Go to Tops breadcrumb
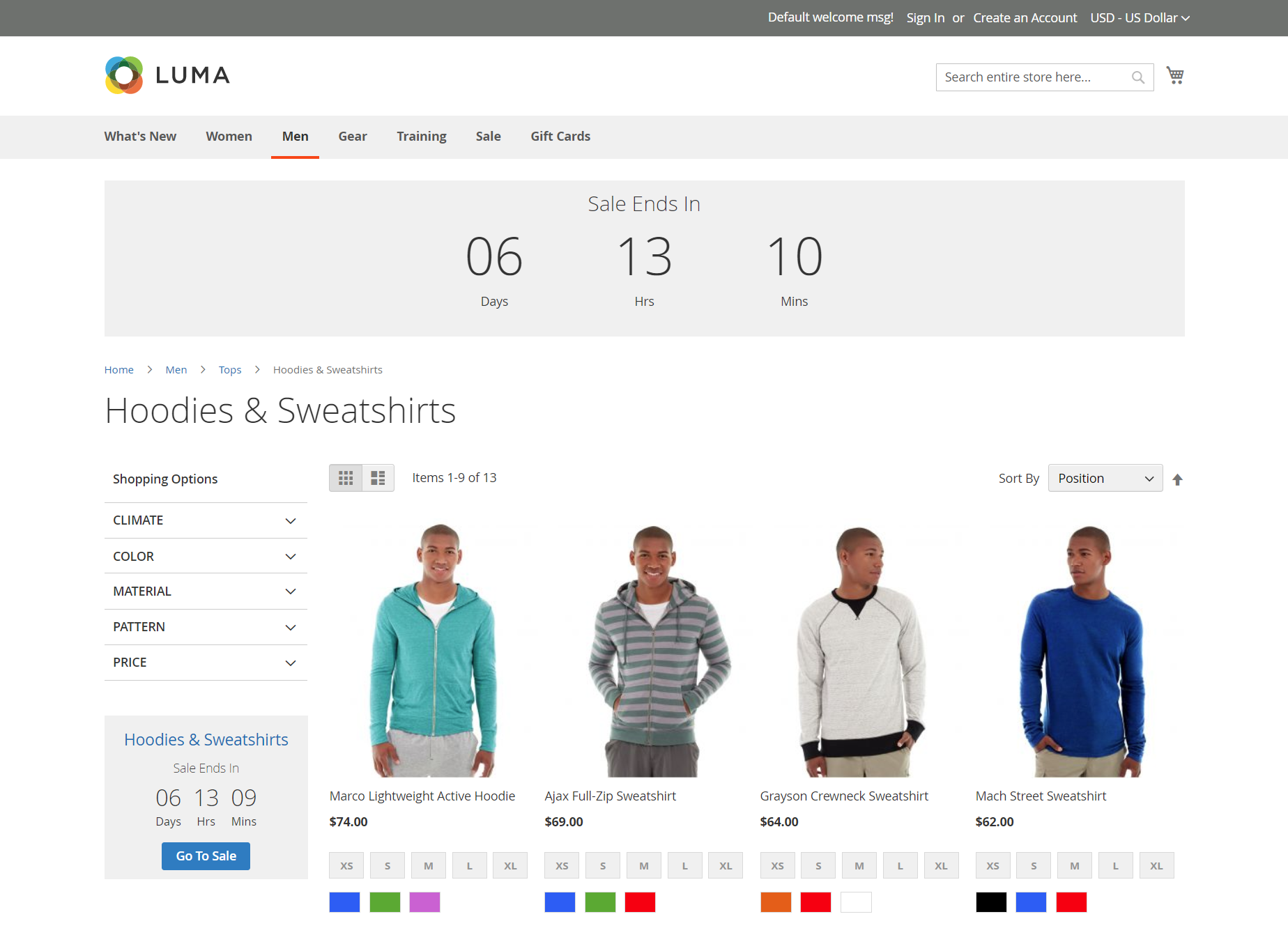Screen dimensions: 1288x928 230,370
